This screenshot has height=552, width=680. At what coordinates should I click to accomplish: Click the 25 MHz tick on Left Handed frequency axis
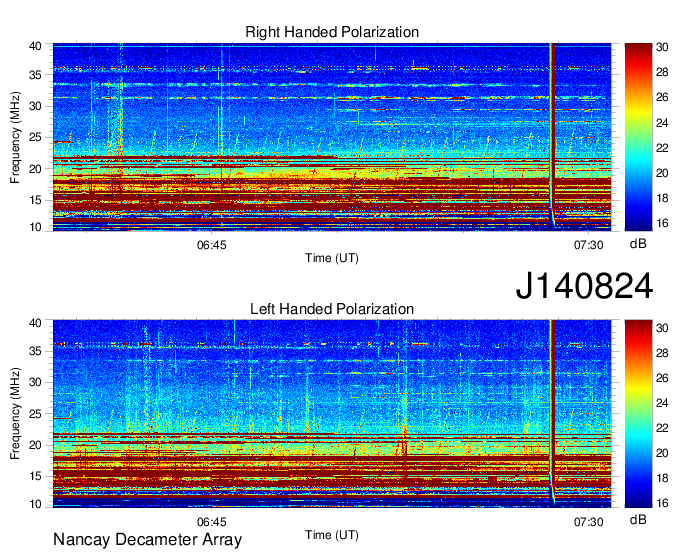tap(35, 414)
